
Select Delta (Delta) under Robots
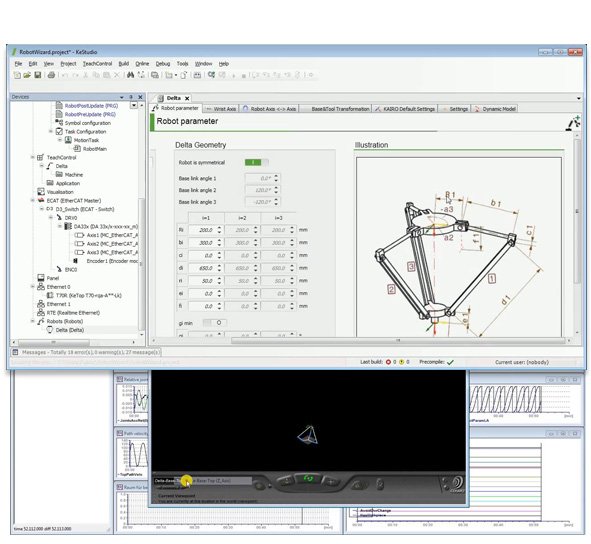70,330
